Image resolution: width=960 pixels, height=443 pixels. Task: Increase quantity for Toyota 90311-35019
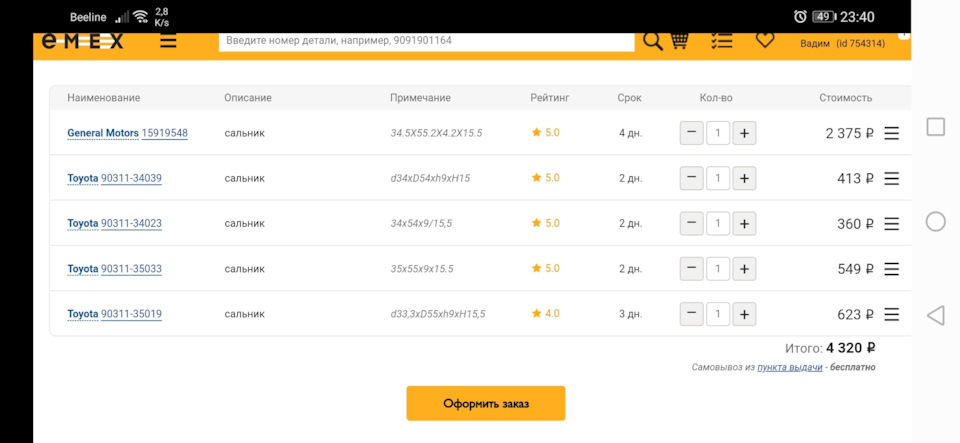[x=744, y=314]
